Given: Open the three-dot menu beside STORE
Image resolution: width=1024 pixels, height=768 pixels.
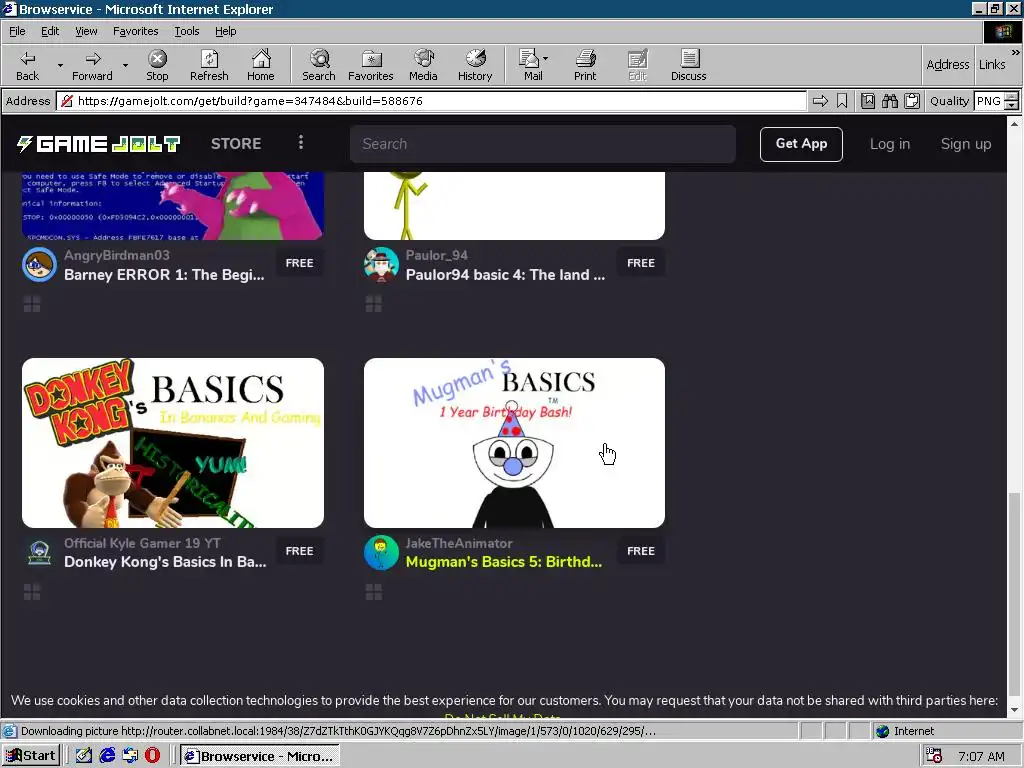Looking at the screenshot, I should pos(300,142).
